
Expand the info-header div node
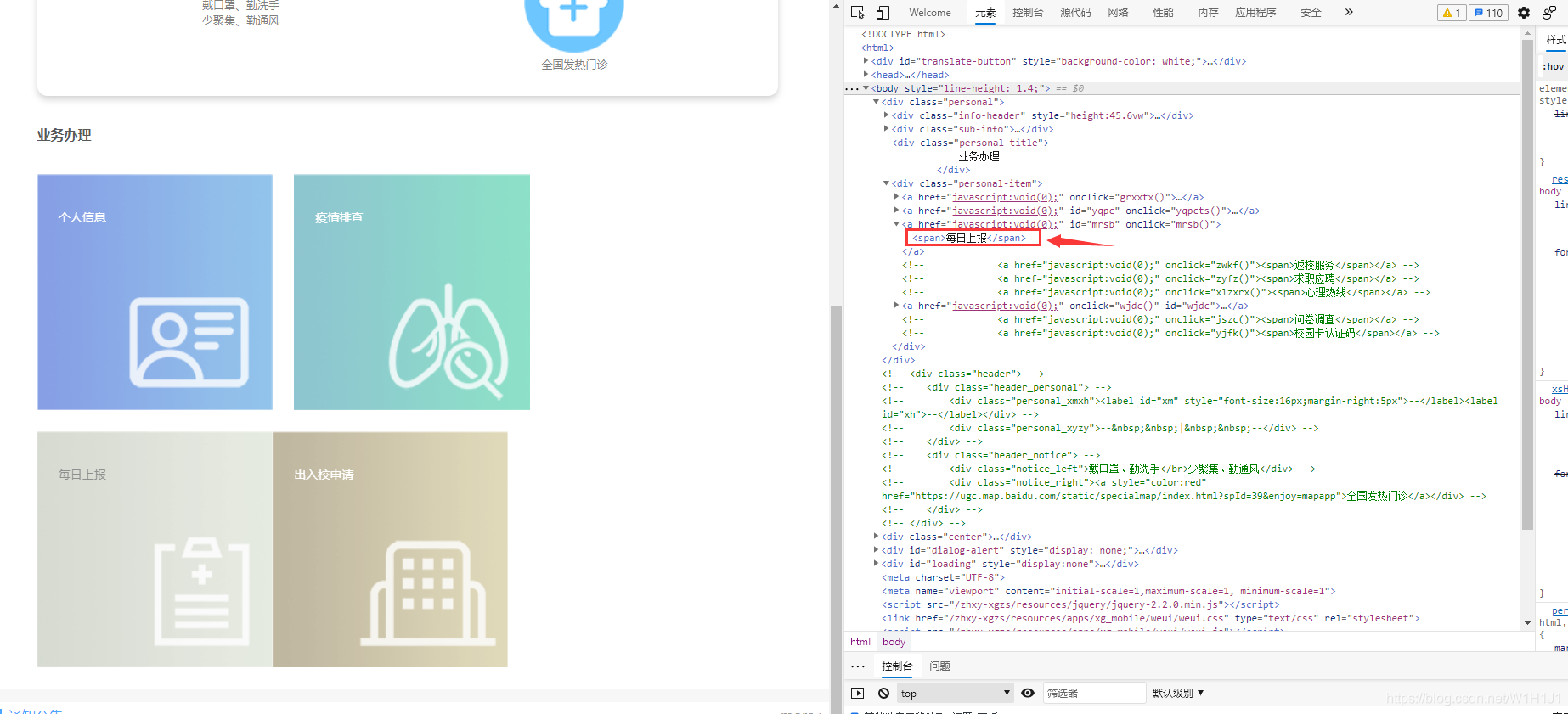(887, 115)
